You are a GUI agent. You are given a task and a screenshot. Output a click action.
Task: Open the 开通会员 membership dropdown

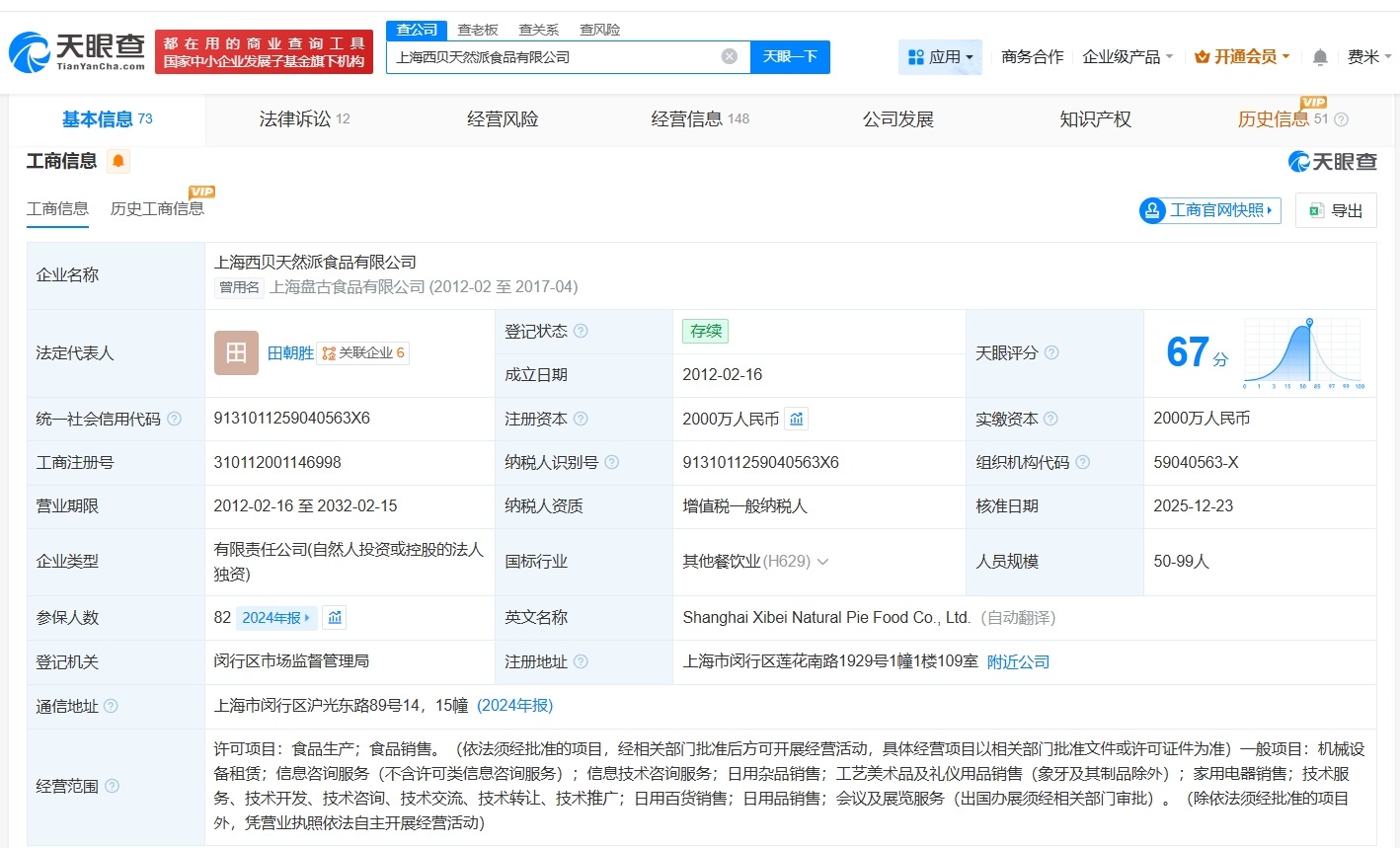click(1242, 57)
